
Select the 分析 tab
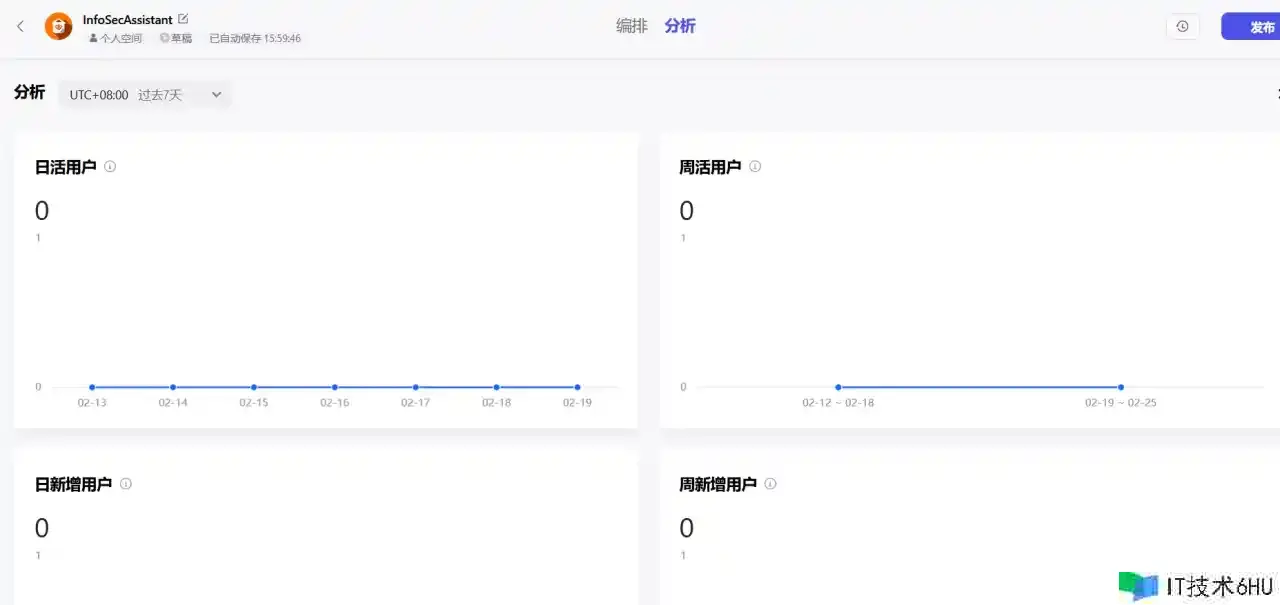pyautogui.click(x=680, y=26)
